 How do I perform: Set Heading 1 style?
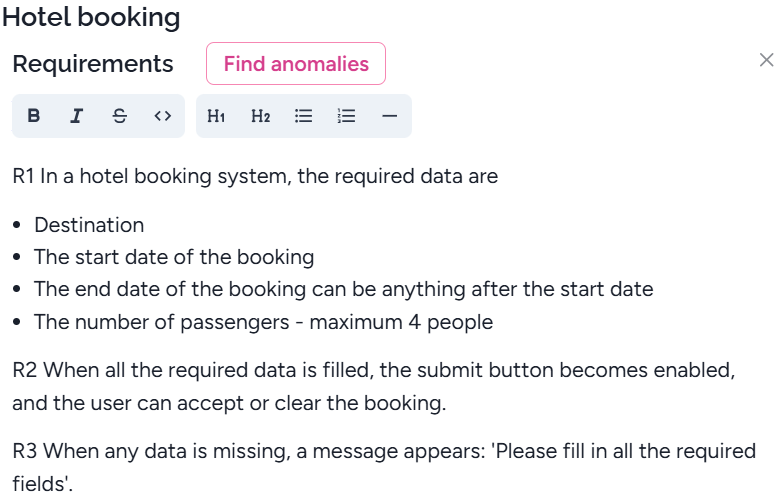(216, 116)
